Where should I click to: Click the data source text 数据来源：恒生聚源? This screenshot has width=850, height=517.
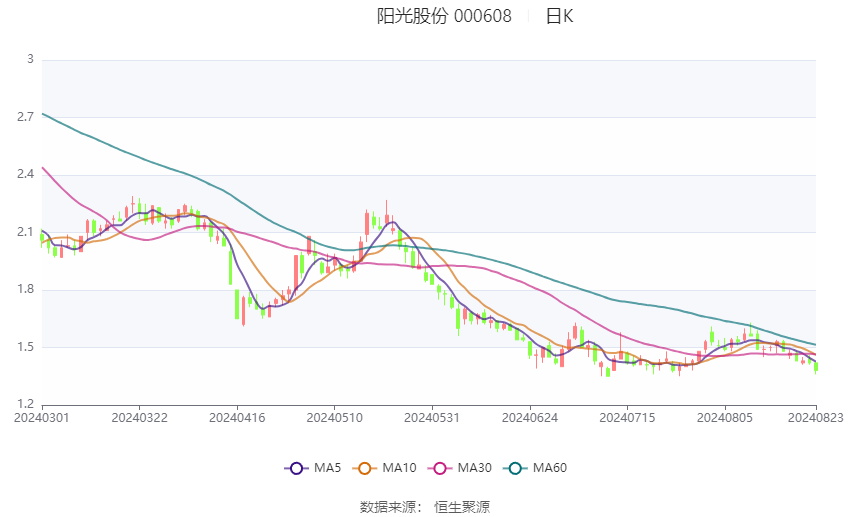click(425, 507)
